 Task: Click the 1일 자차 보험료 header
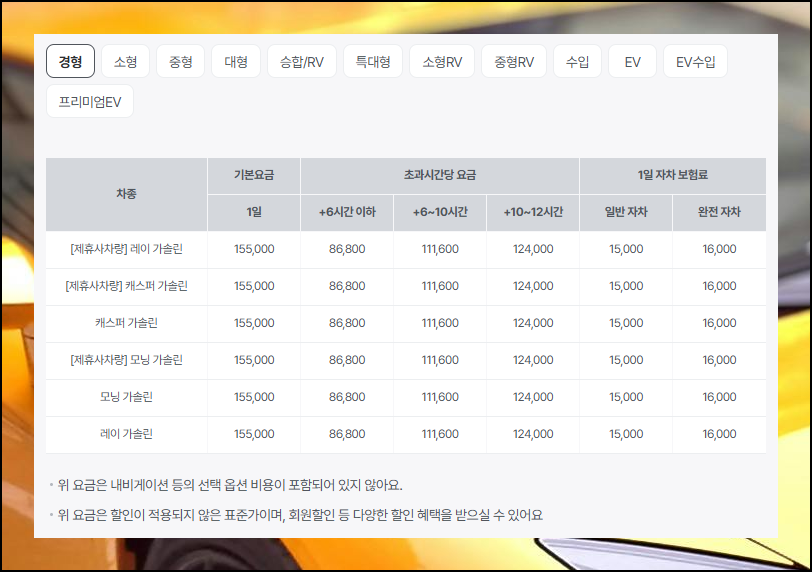[673, 175]
